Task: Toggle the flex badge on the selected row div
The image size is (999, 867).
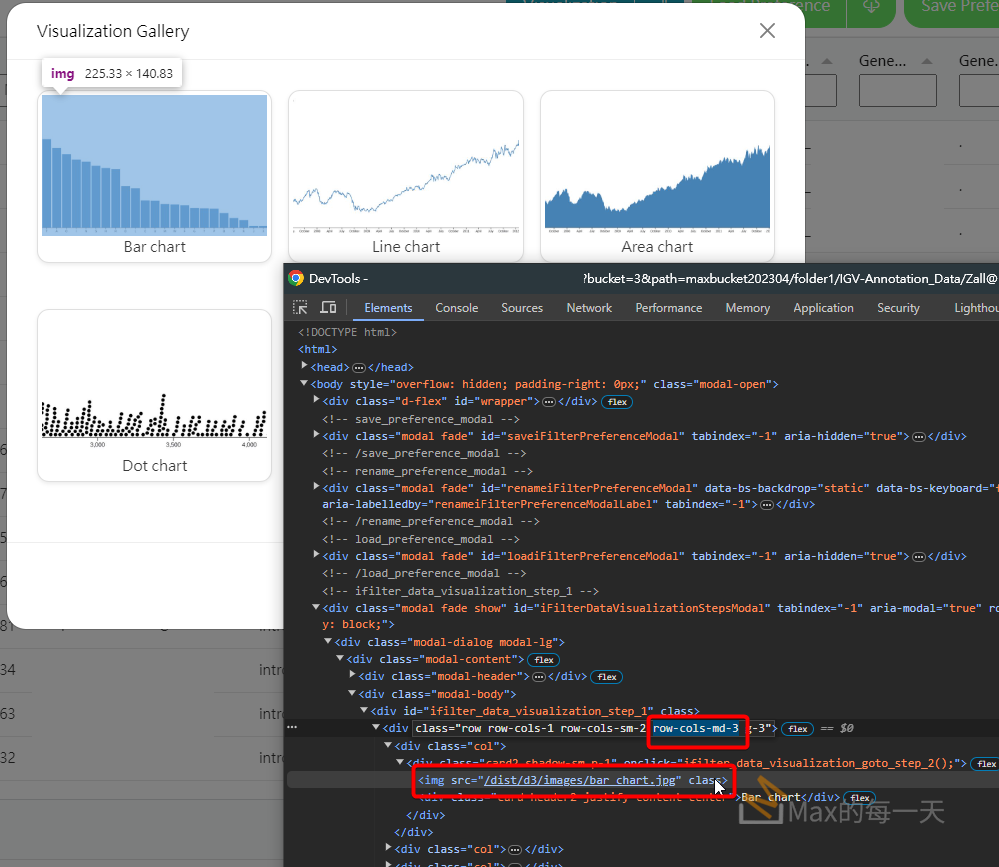Action: click(797, 729)
